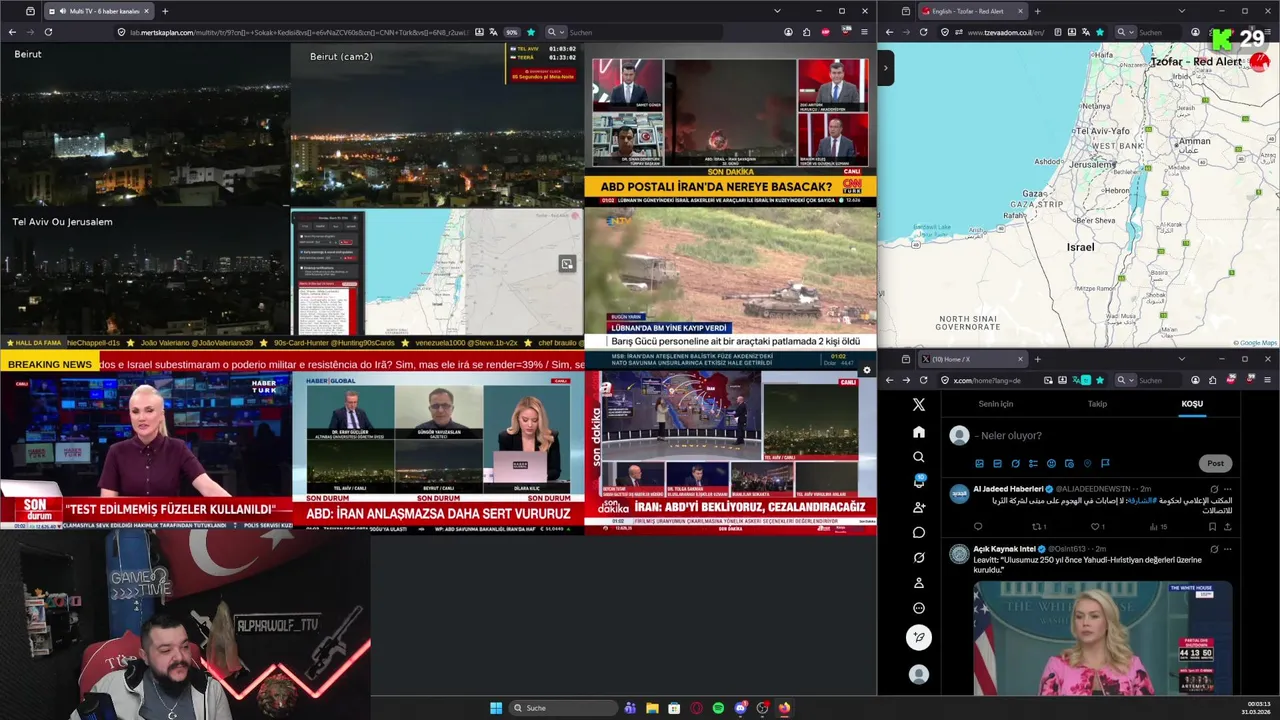Like the Al Jadeed Haberleri post
1280x720 pixels.
click(1096, 527)
